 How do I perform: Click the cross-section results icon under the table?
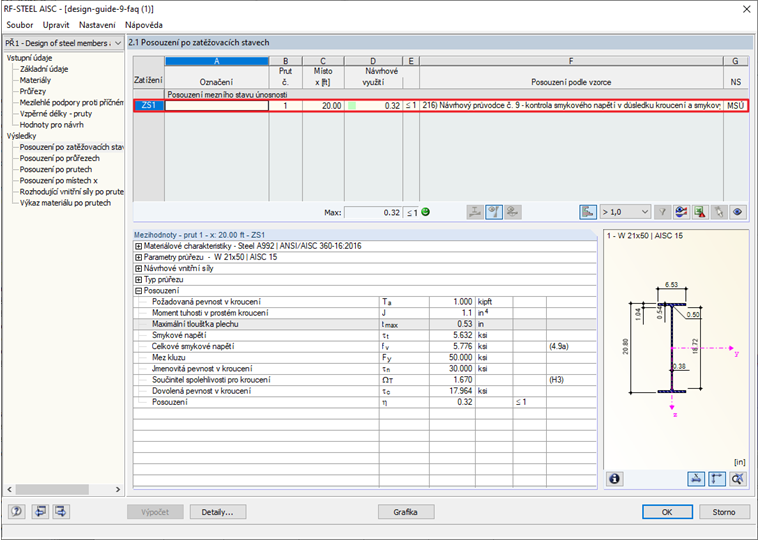475,212
